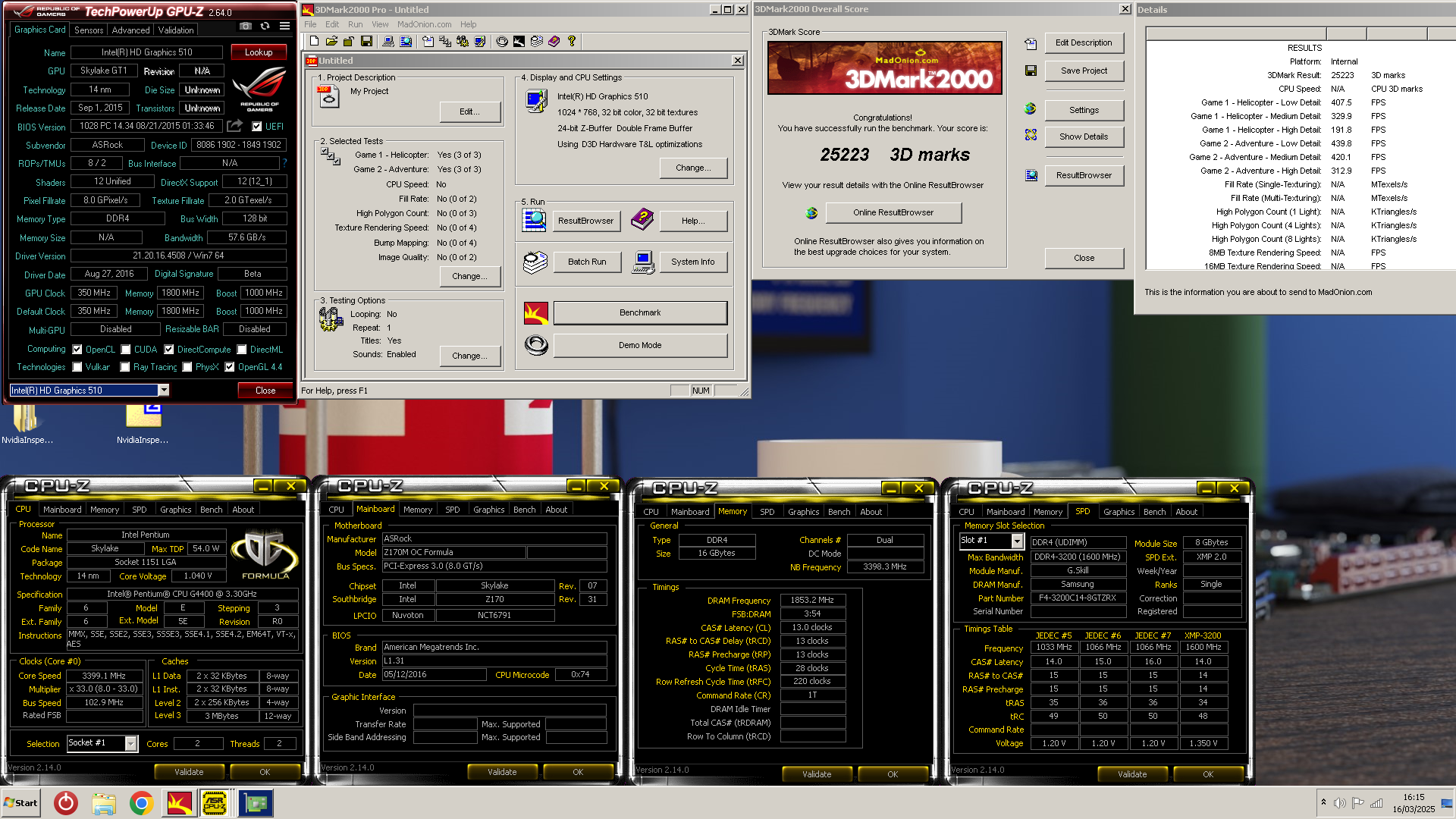Click the BIOS Version field in GPU-Z
Screen dimensions: 1456x819
tap(147, 126)
